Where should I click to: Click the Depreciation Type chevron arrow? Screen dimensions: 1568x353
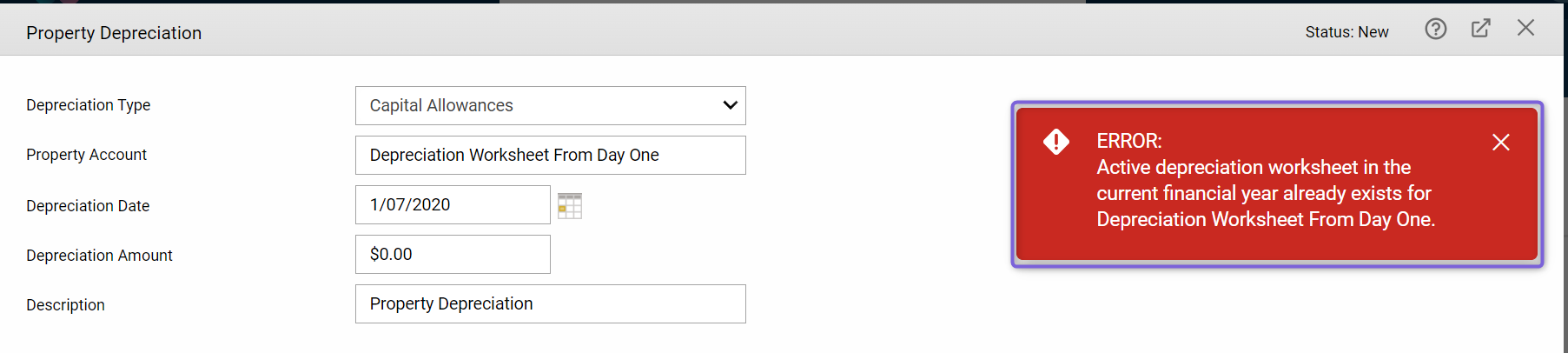[x=730, y=106]
